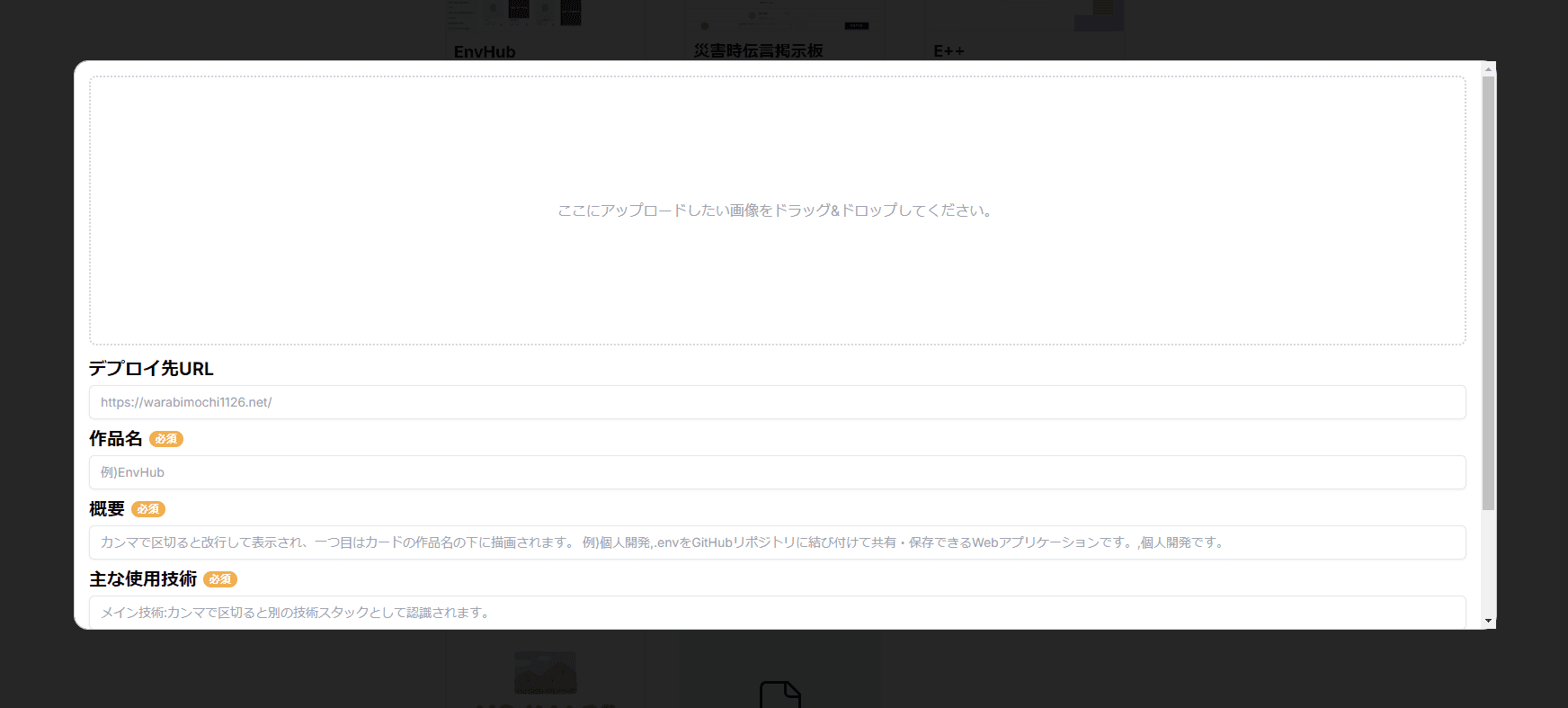This screenshot has height=708, width=1568.
Task: Click the modal's vertical scrollbar thumb
Action: [1488, 293]
